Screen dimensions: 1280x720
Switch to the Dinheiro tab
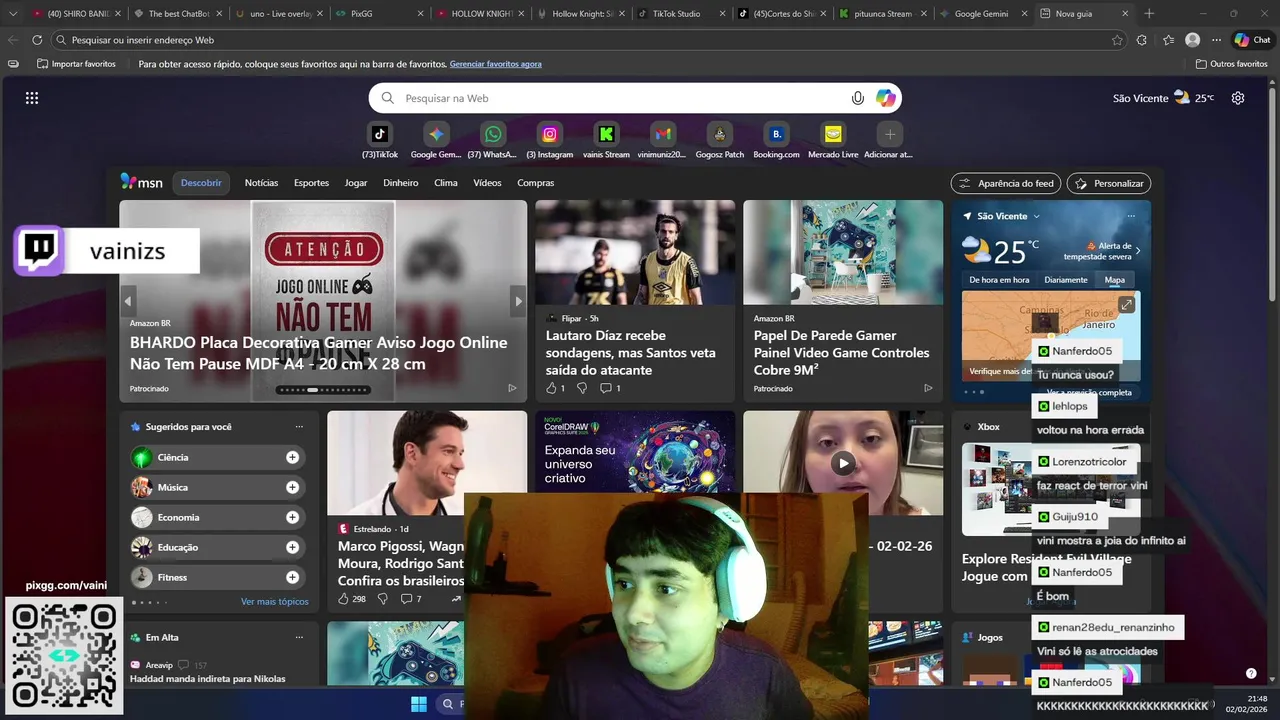click(401, 183)
